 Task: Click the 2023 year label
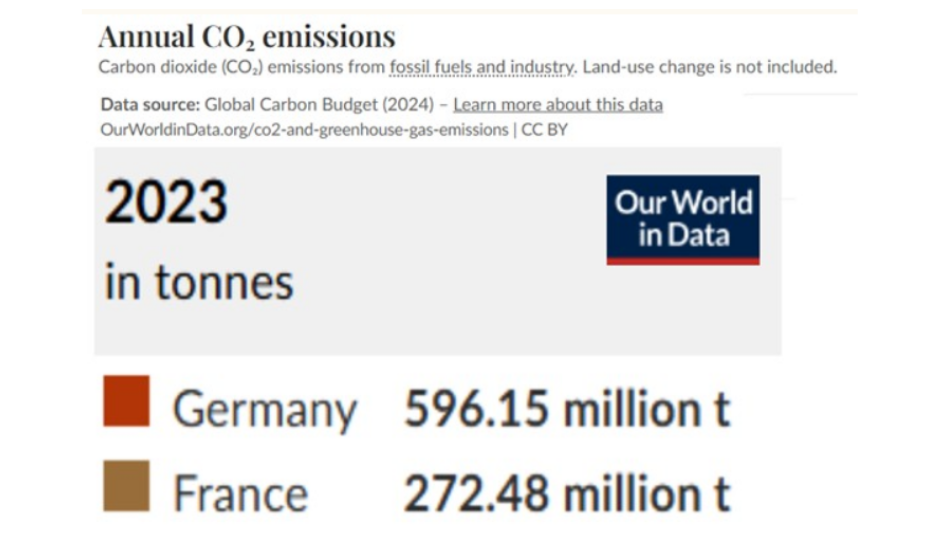pyautogui.click(x=166, y=203)
